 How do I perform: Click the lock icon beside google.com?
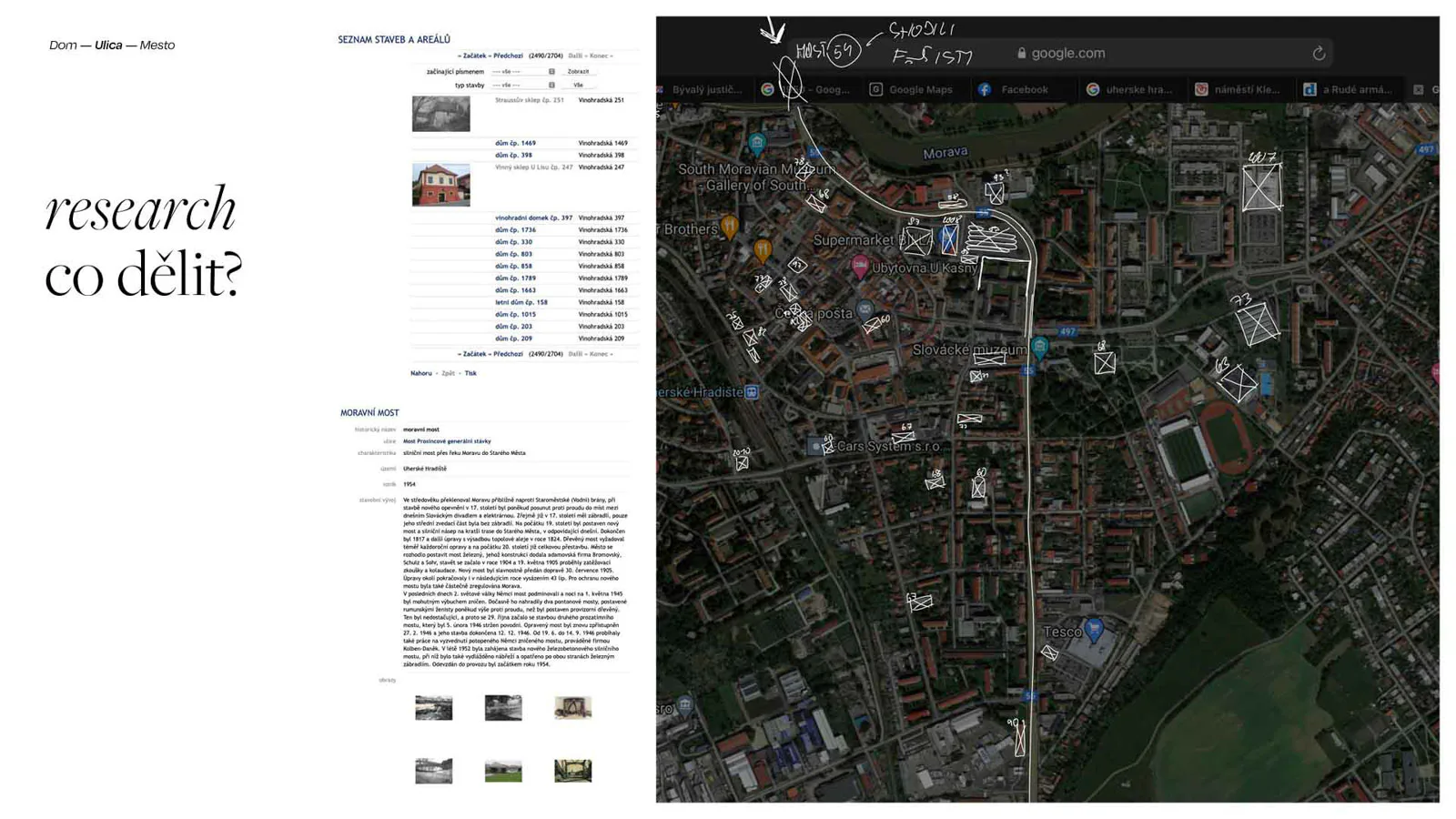point(1022,54)
